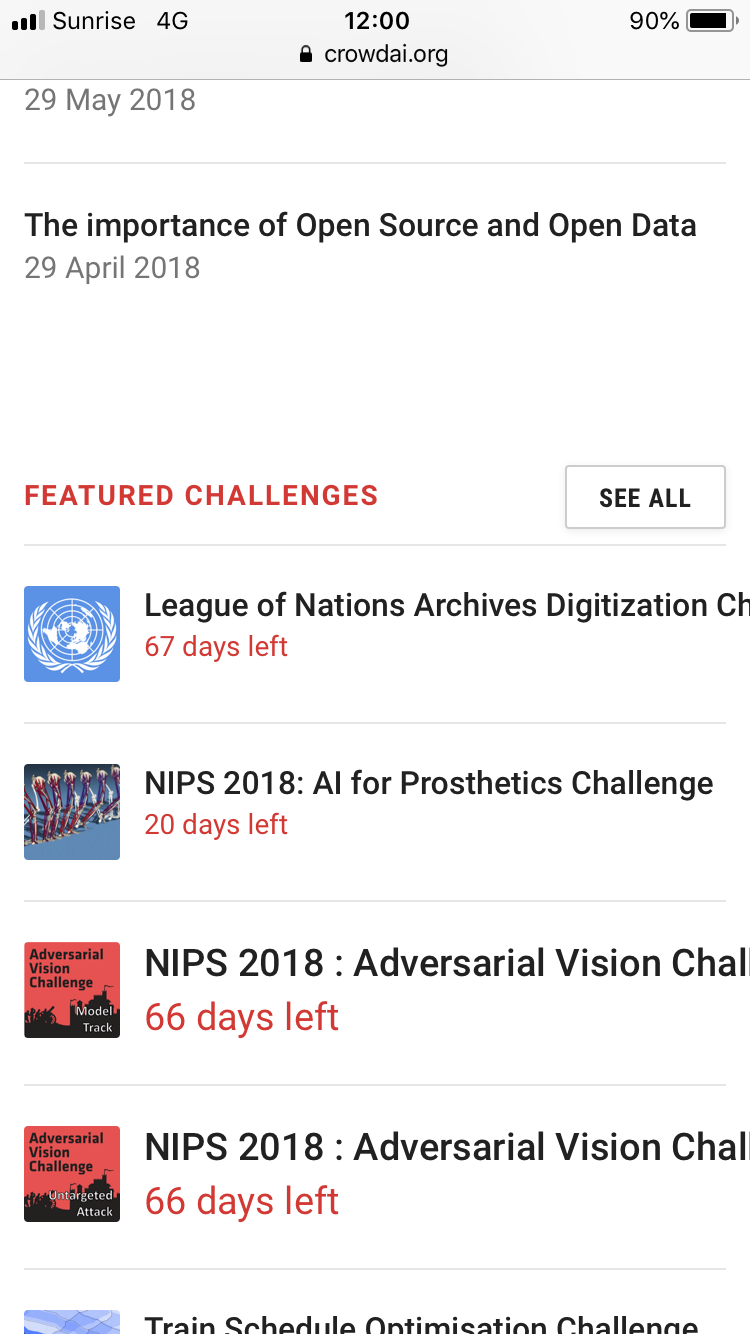This screenshot has width=750, height=1334.
Task: Open Train Schedule Optimisation Challenge link
Action: pyautogui.click(x=421, y=1324)
